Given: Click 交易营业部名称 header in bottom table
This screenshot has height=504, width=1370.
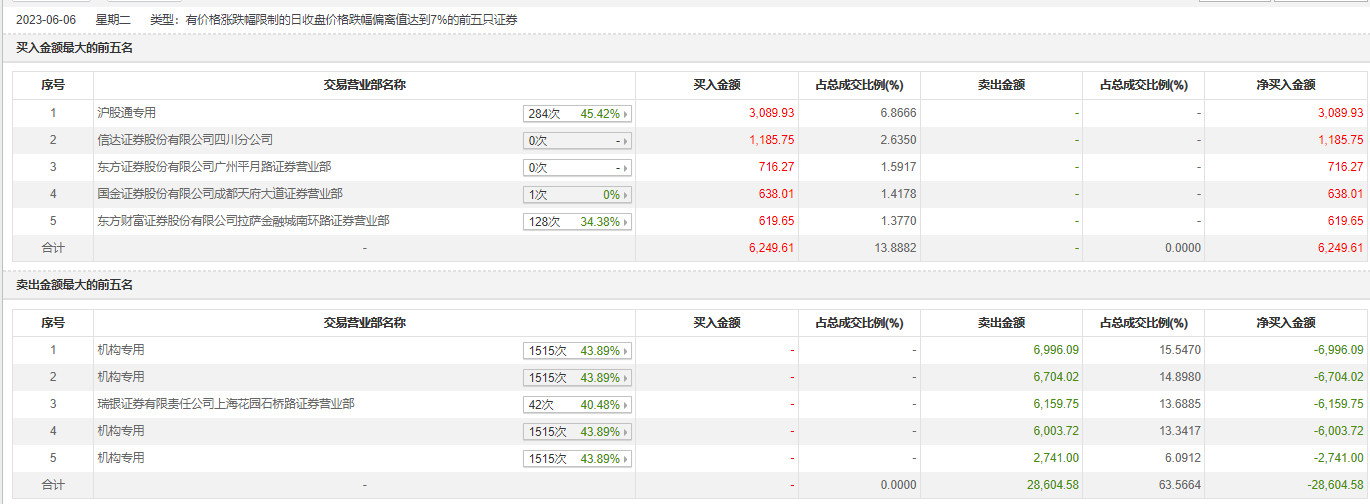Looking at the screenshot, I should coord(364,323).
